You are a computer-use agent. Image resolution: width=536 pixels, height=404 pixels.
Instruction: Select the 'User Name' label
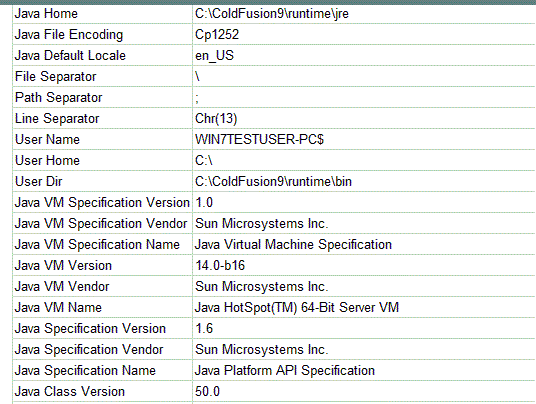(x=47, y=139)
